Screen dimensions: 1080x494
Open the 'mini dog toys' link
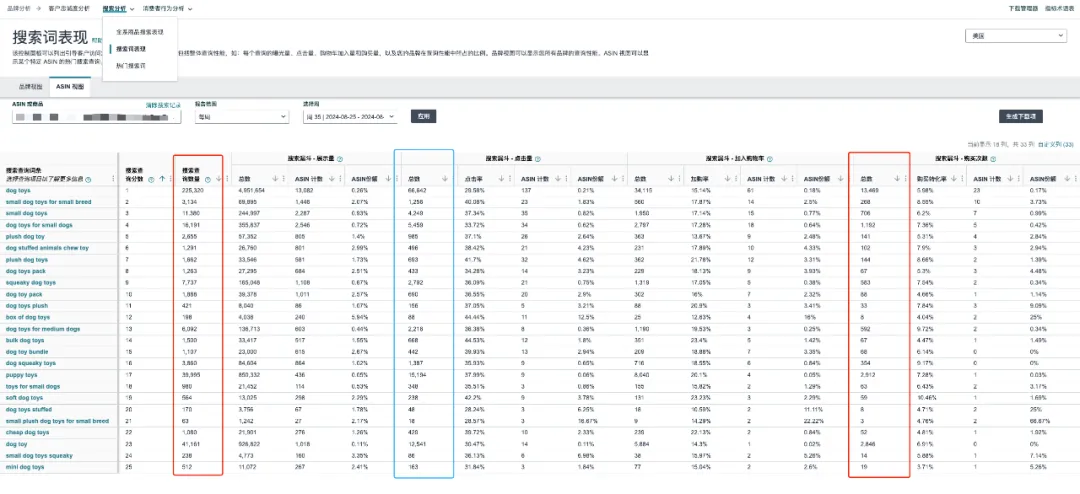click(25, 467)
